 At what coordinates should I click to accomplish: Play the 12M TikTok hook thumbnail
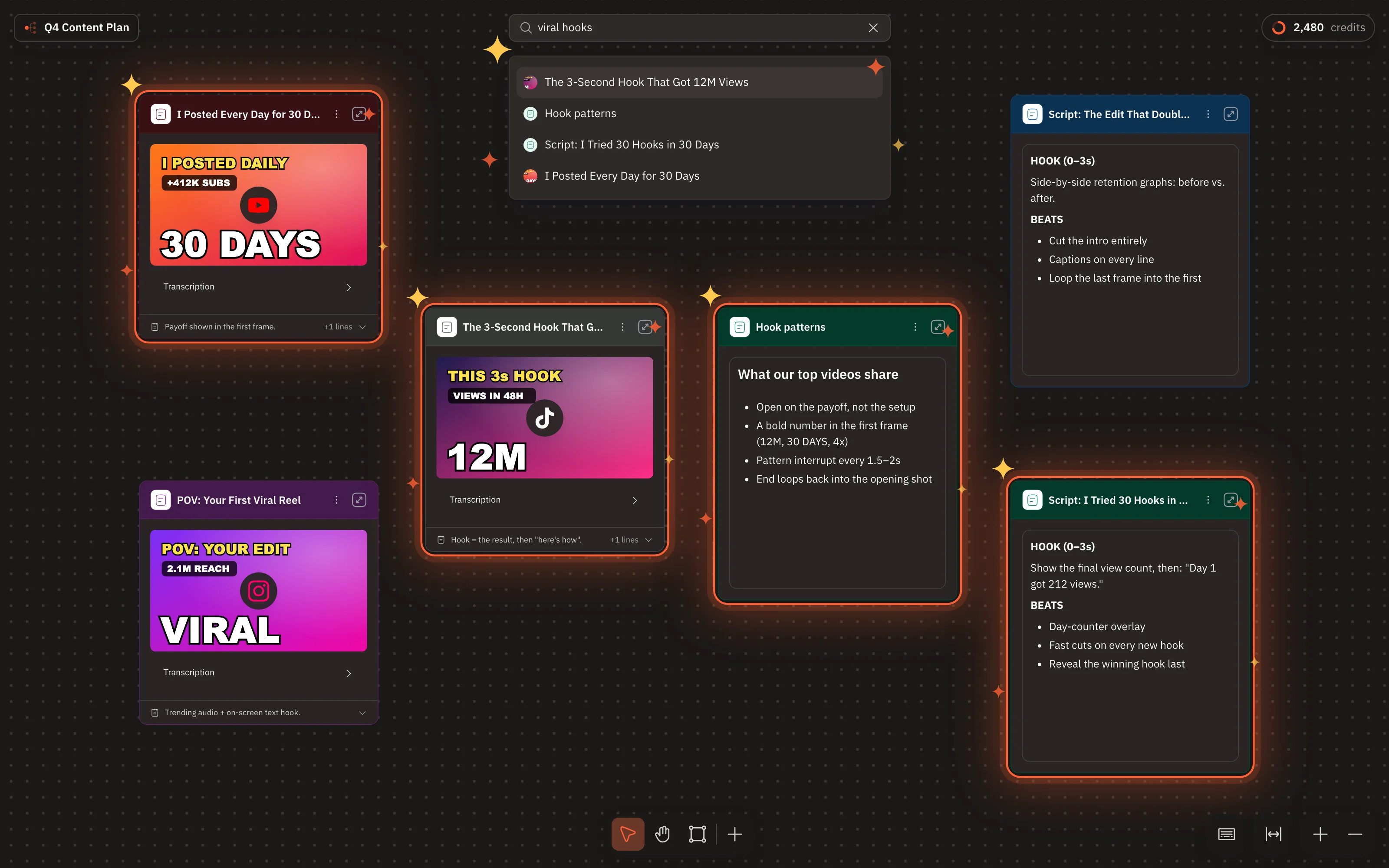tap(545, 418)
